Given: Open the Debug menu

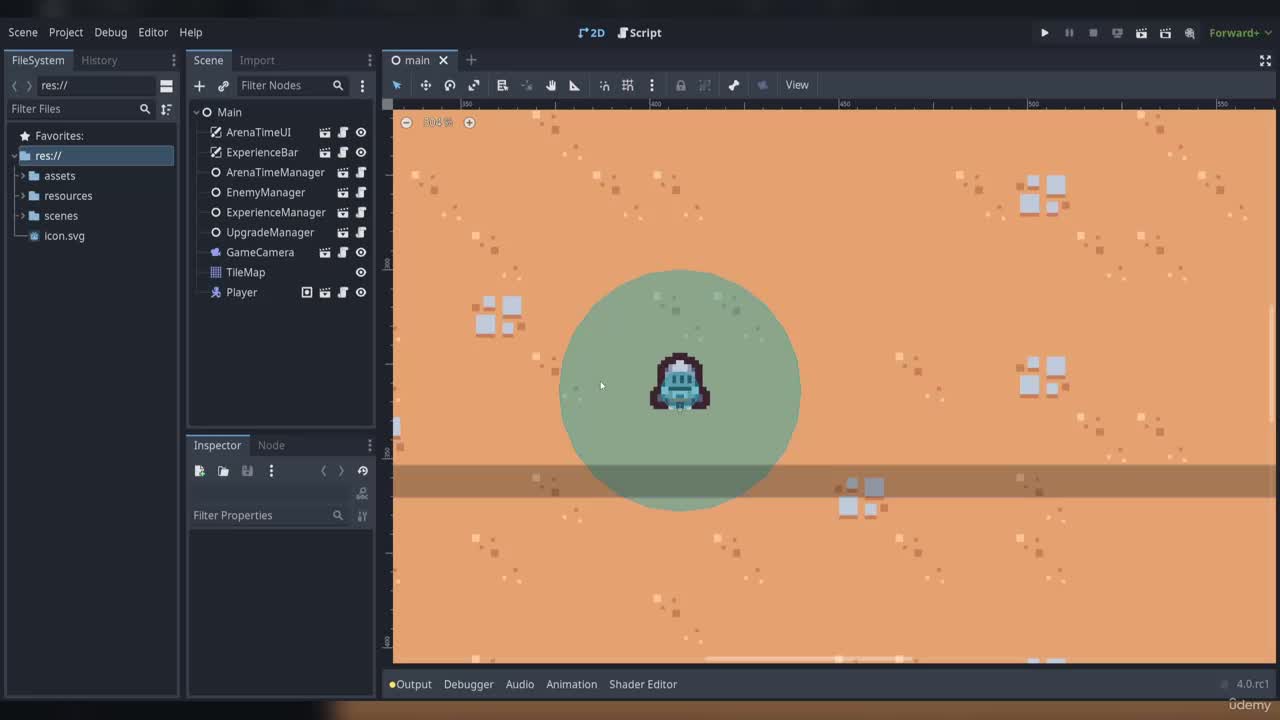Looking at the screenshot, I should pos(111,32).
